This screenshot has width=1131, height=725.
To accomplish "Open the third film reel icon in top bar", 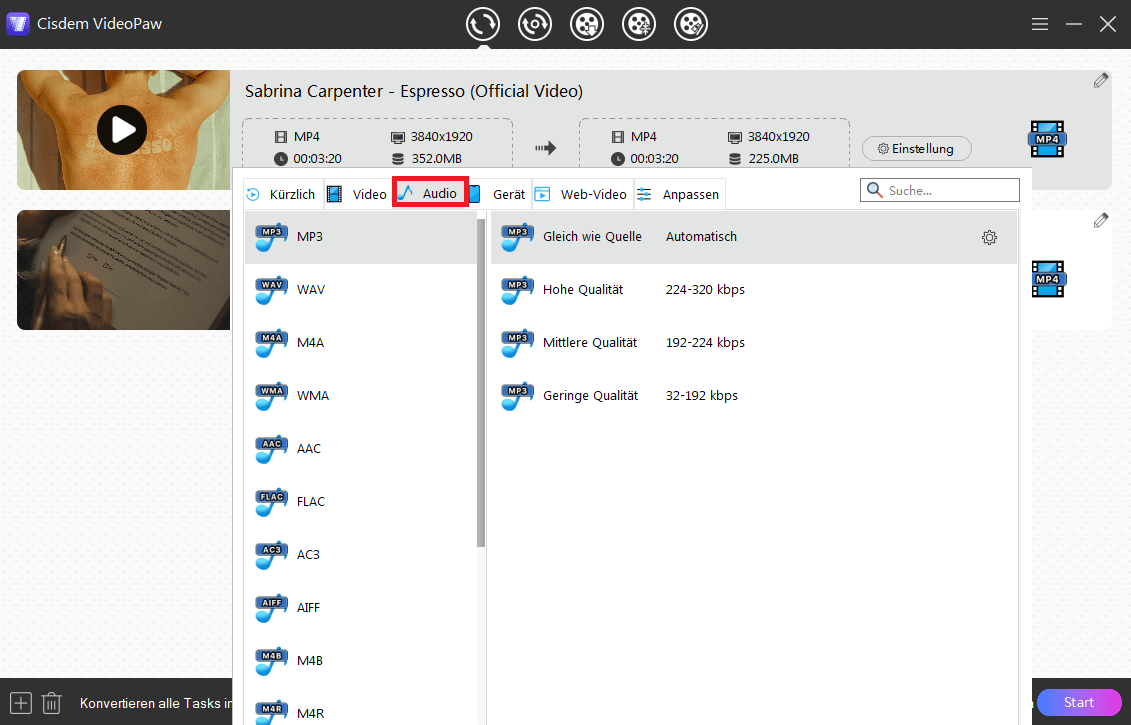I will coord(587,24).
